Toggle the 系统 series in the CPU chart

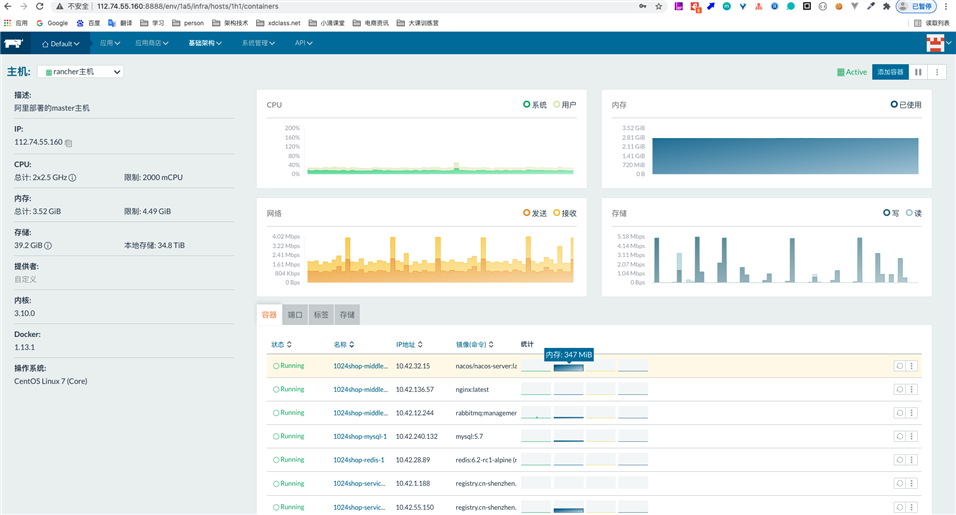click(535, 105)
